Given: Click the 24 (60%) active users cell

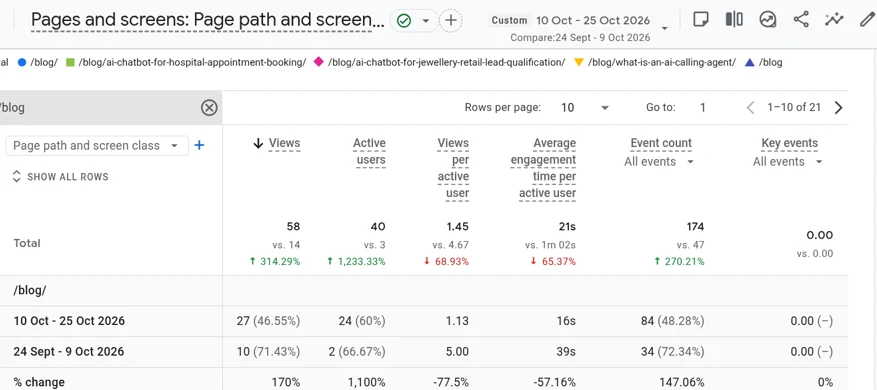Looking at the screenshot, I should click(x=361, y=321).
